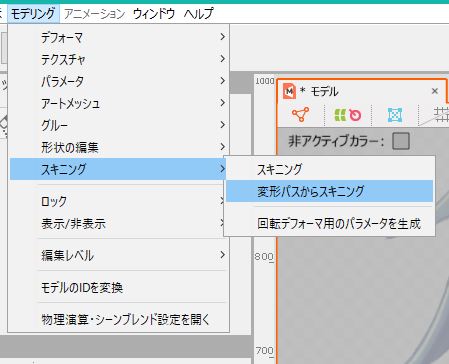Click the orange connected-nodes mesh icon

[300, 114]
